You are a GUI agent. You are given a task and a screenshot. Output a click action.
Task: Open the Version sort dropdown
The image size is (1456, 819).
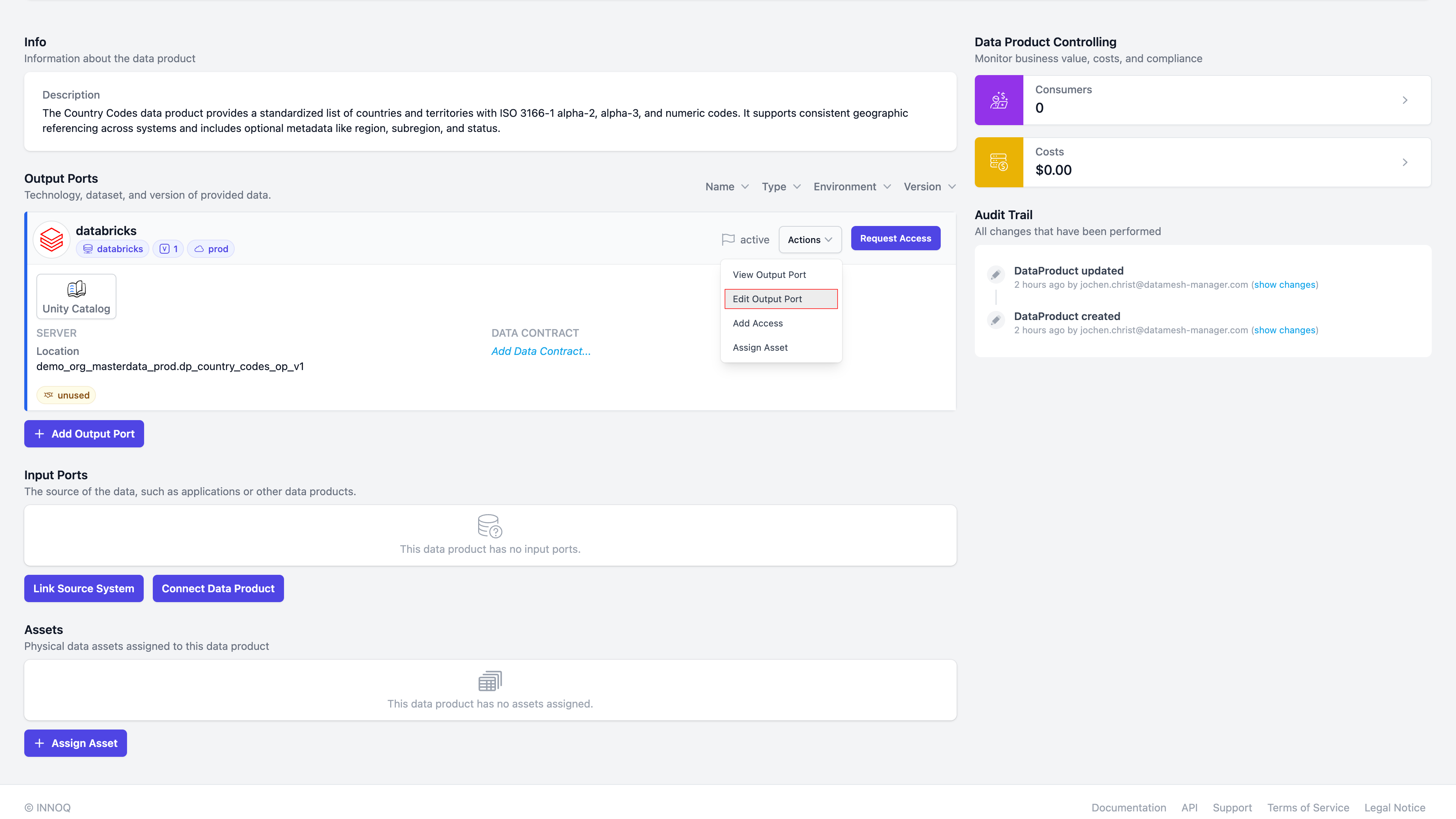[x=929, y=187]
